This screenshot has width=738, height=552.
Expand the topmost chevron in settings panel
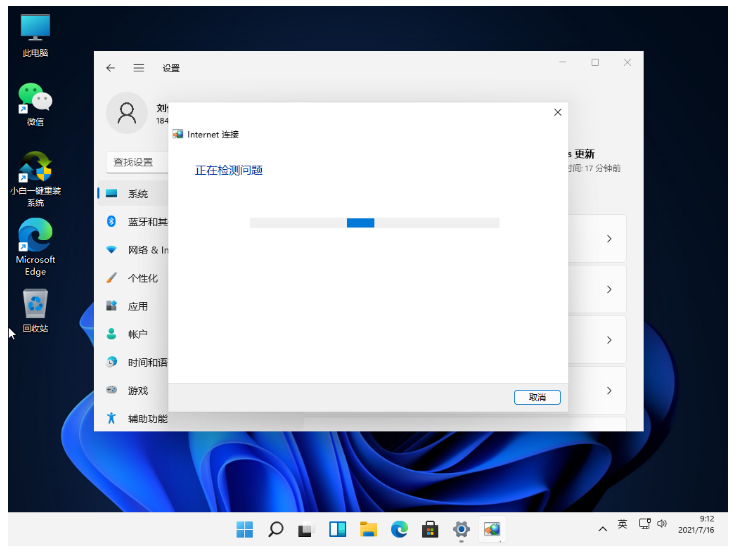608,239
